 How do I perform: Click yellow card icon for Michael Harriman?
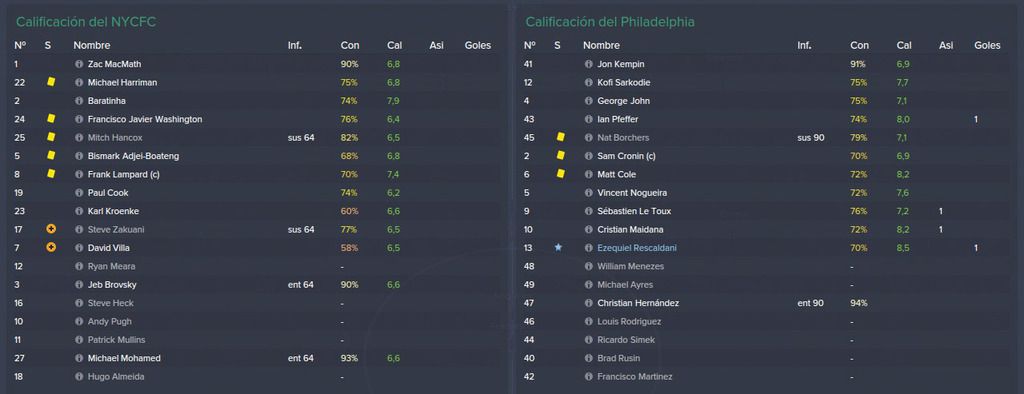coord(51,82)
